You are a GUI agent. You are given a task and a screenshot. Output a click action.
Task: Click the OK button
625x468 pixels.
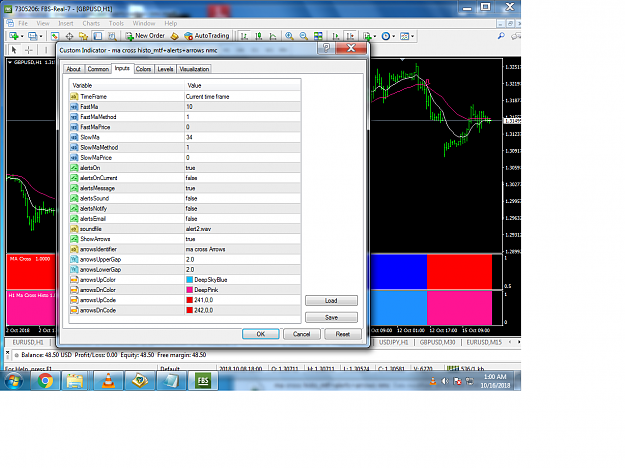(261, 334)
